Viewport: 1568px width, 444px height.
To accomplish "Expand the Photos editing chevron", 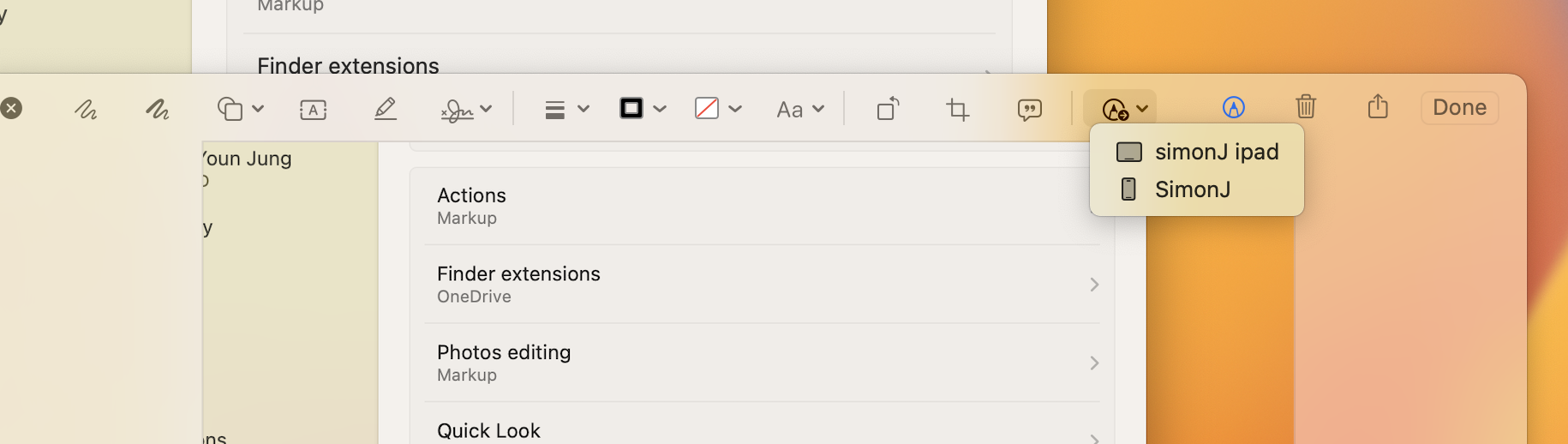I will 1094,363.
